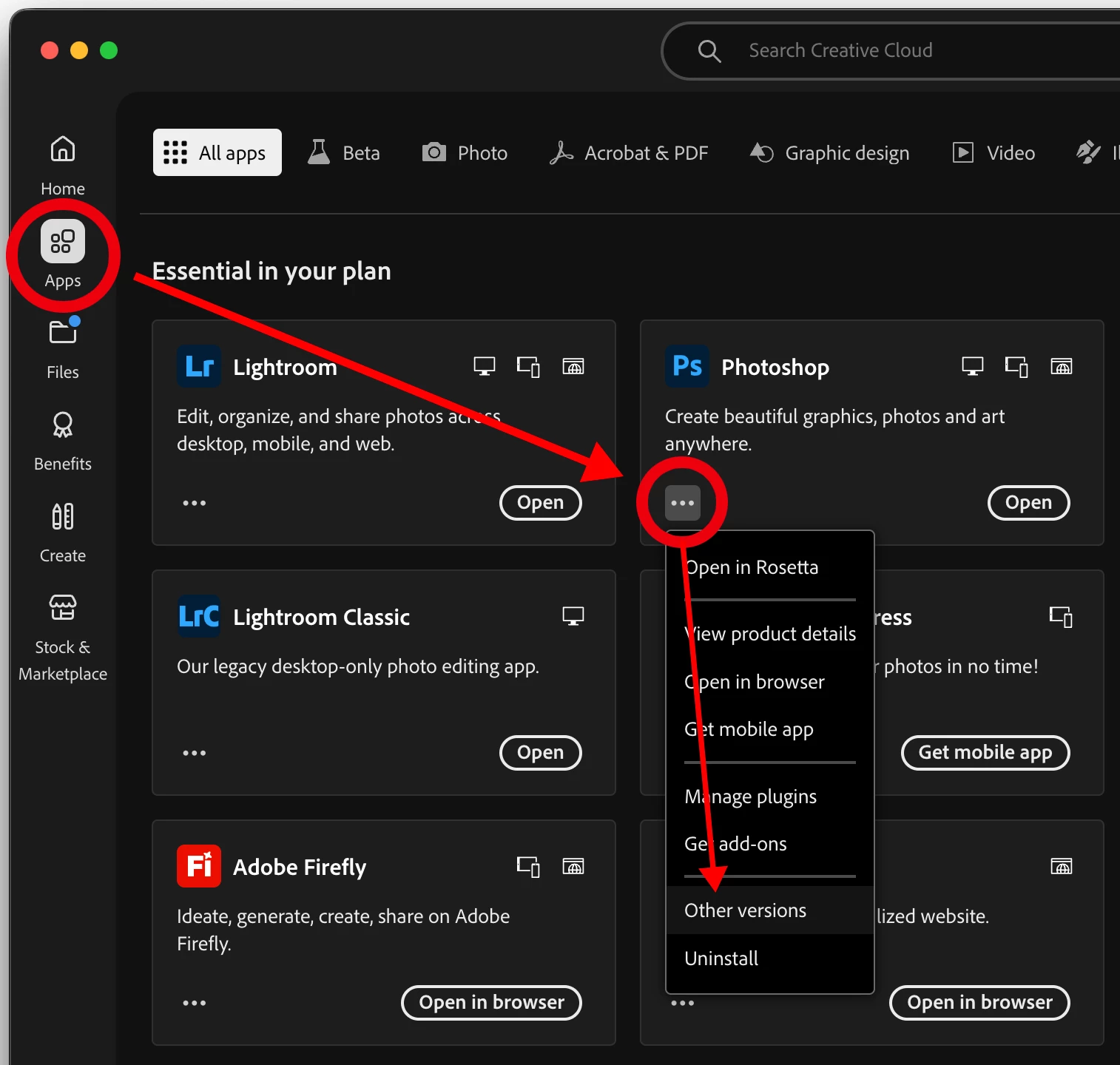Screen dimensions: 1120x1065
Task: Switch to the Graphic design tab
Action: click(x=830, y=152)
